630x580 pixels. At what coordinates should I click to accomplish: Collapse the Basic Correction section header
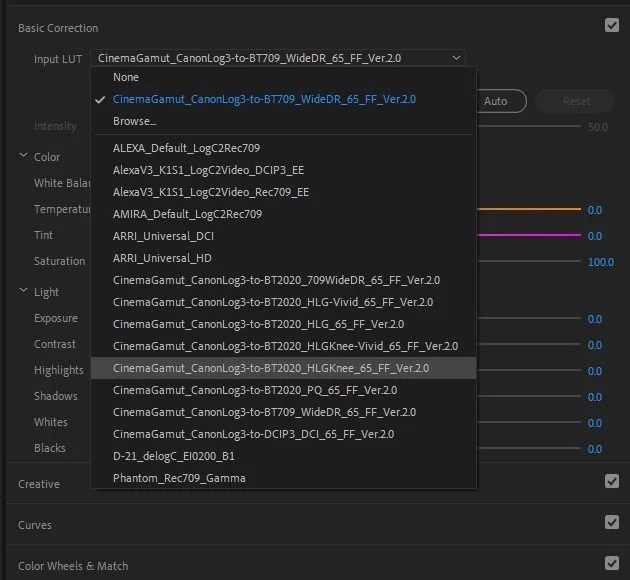click(x=58, y=28)
